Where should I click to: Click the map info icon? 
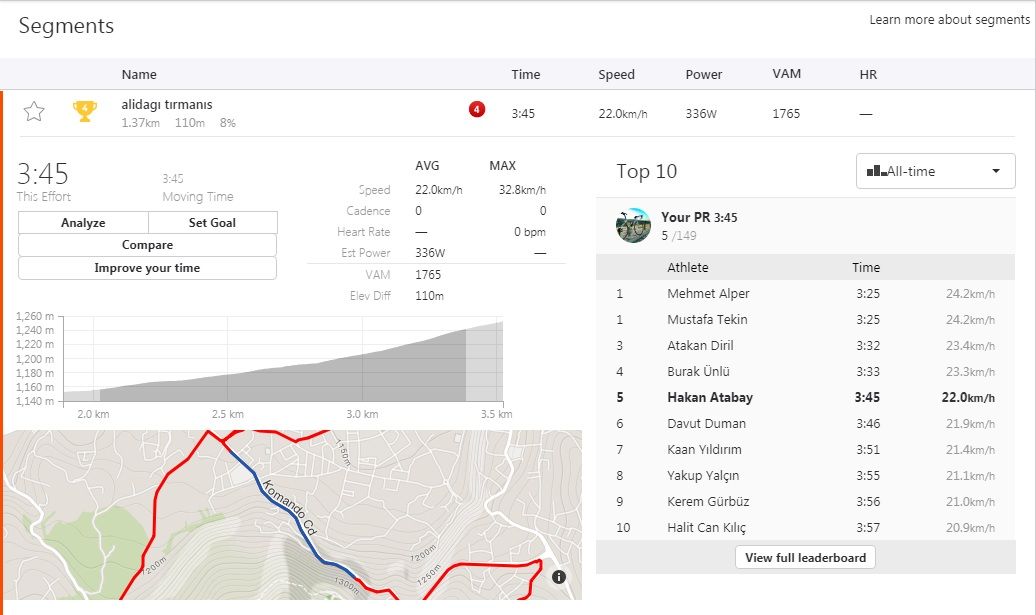tap(558, 576)
